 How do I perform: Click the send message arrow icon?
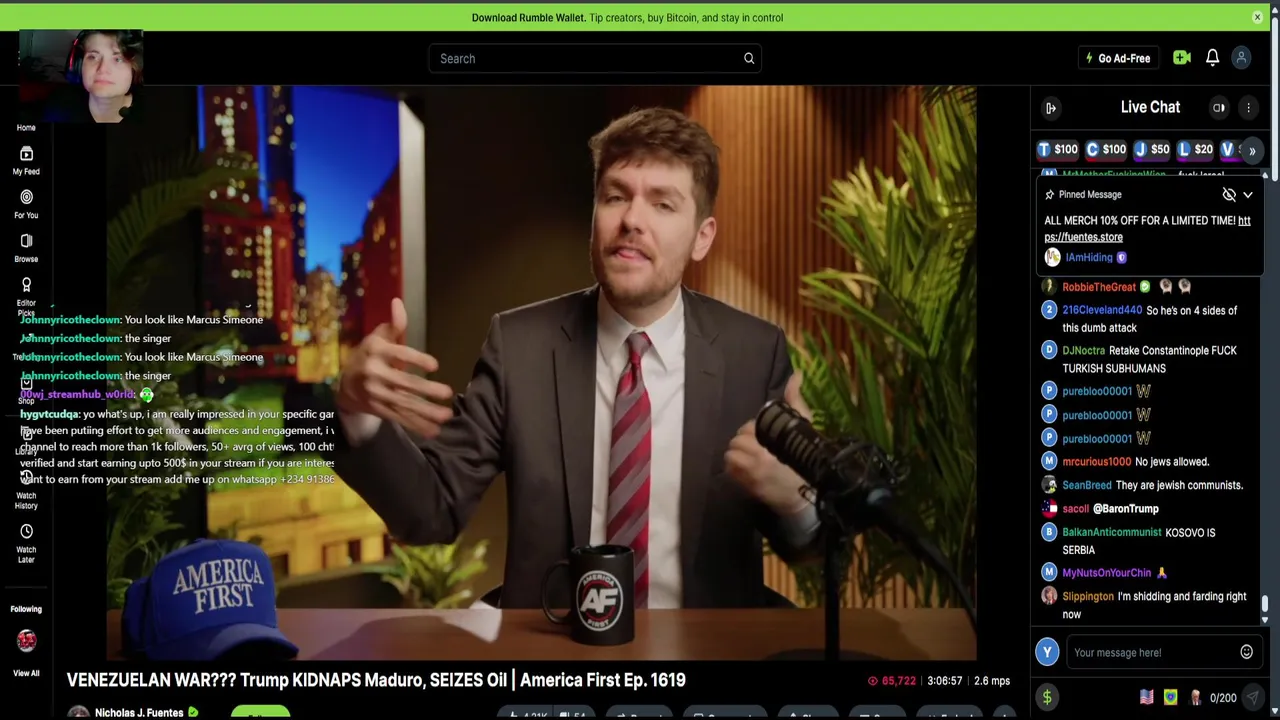pos(1252,698)
